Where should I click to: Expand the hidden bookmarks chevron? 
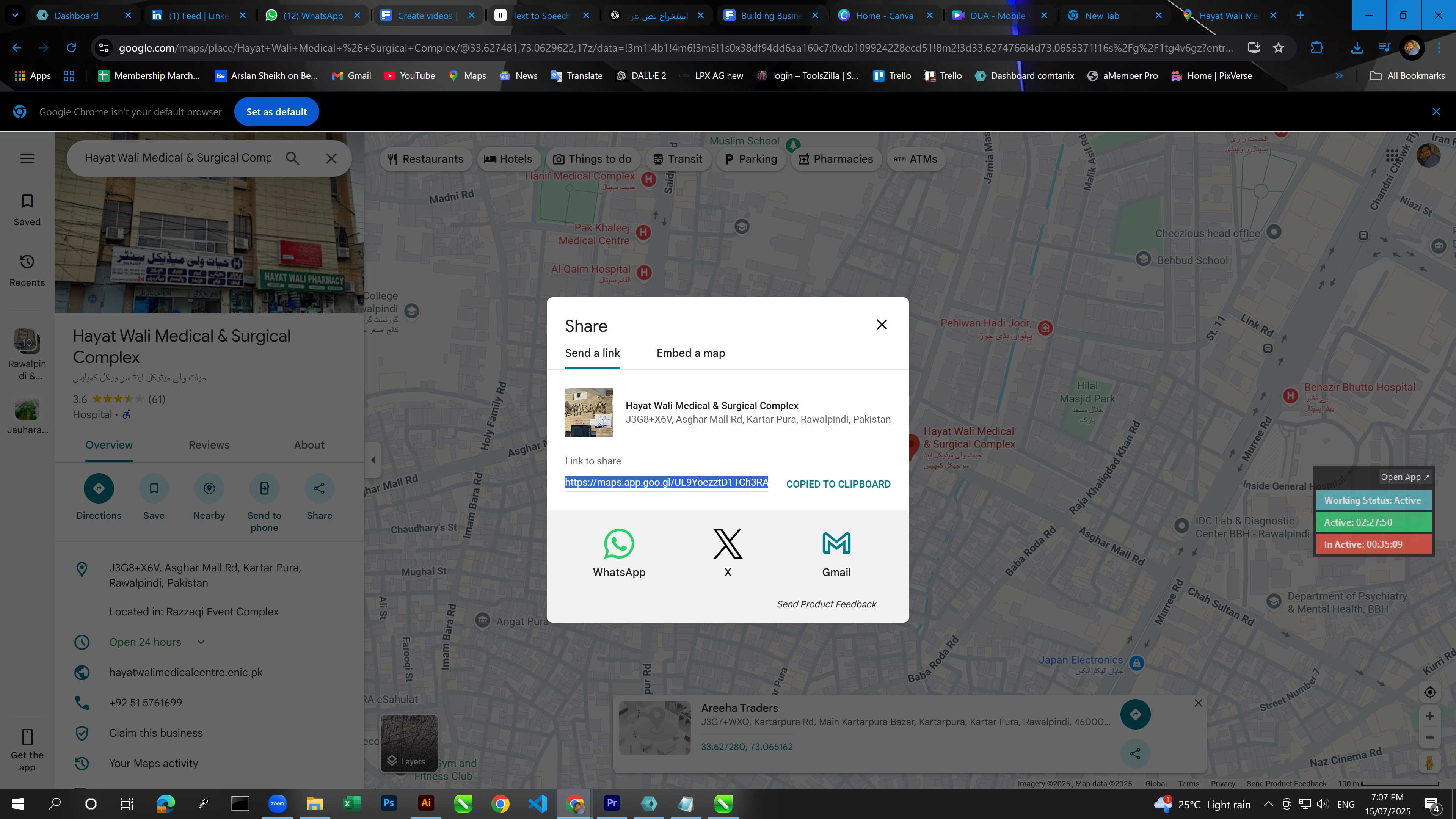pos(1338,76)
